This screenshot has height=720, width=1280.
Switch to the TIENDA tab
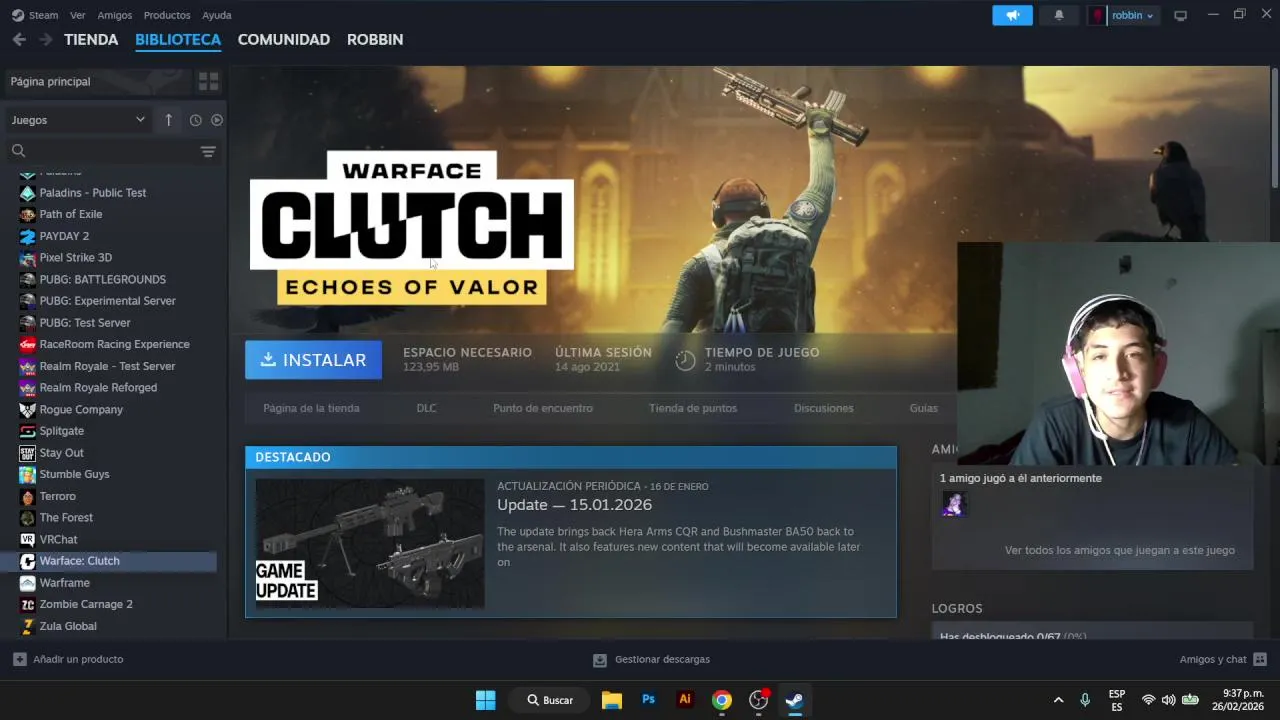pyautogui.click(x=91, y=39)
